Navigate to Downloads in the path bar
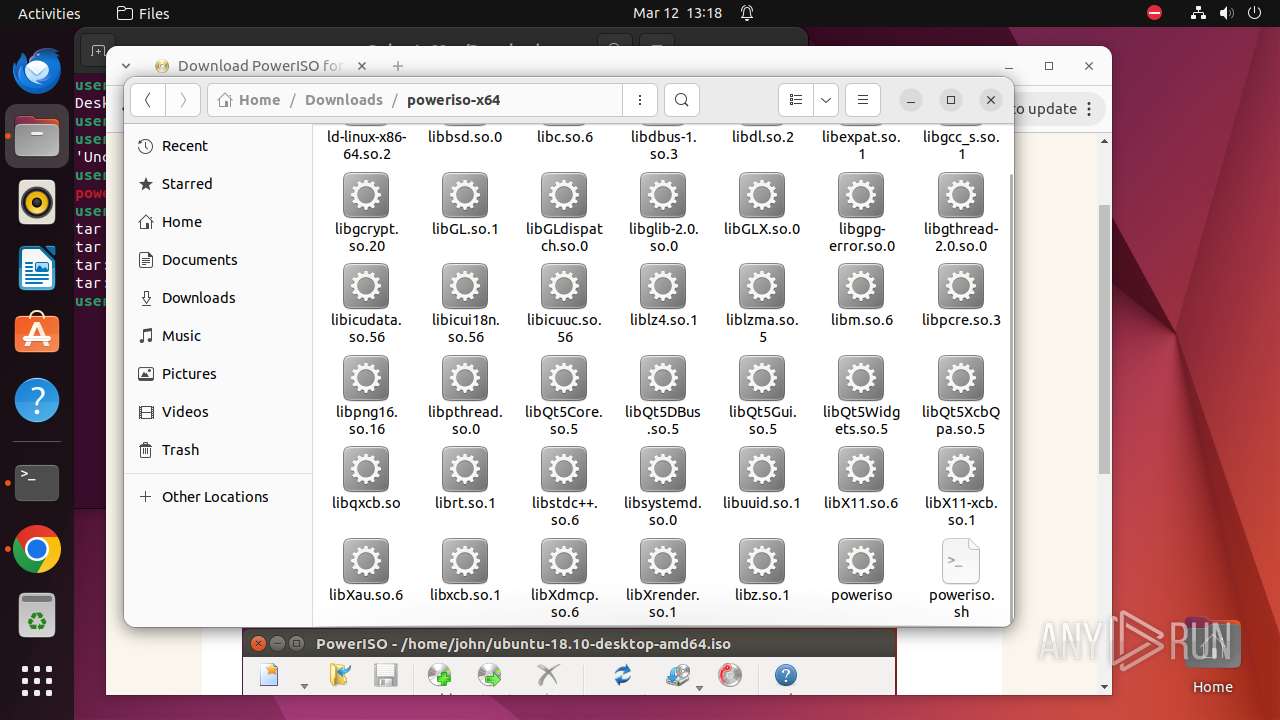1280x720 pixels. 344,100
